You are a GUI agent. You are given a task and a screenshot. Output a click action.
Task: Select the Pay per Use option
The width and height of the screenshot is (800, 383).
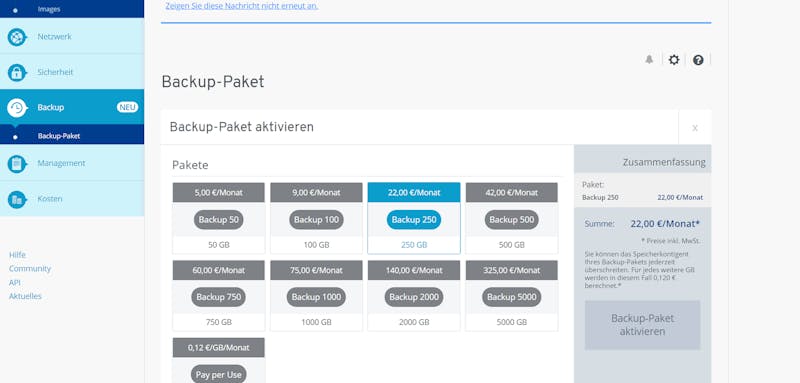(218, 374)
